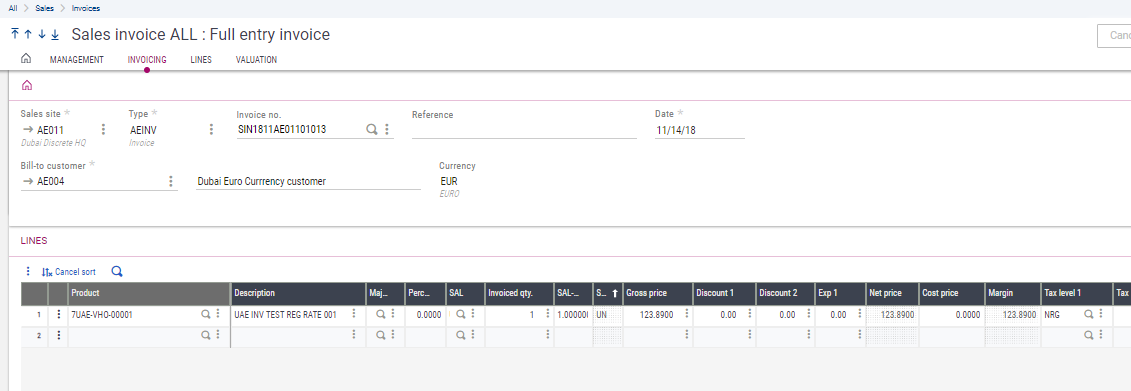Open Lines grid options three-dot menu
The width and height of the screenshot is (1131, 391).
tap(28, 271)
